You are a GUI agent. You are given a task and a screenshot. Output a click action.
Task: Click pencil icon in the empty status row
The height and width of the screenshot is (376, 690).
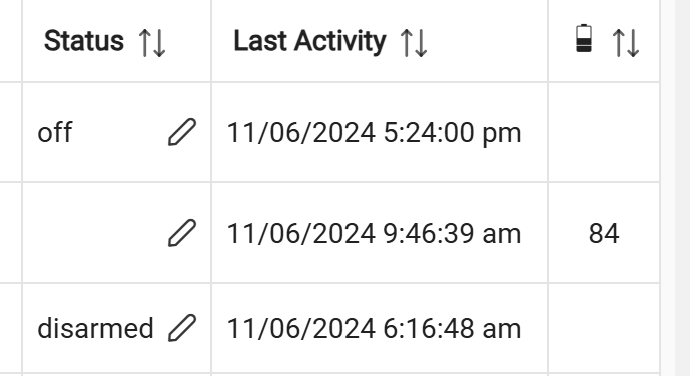coord(182,232)
